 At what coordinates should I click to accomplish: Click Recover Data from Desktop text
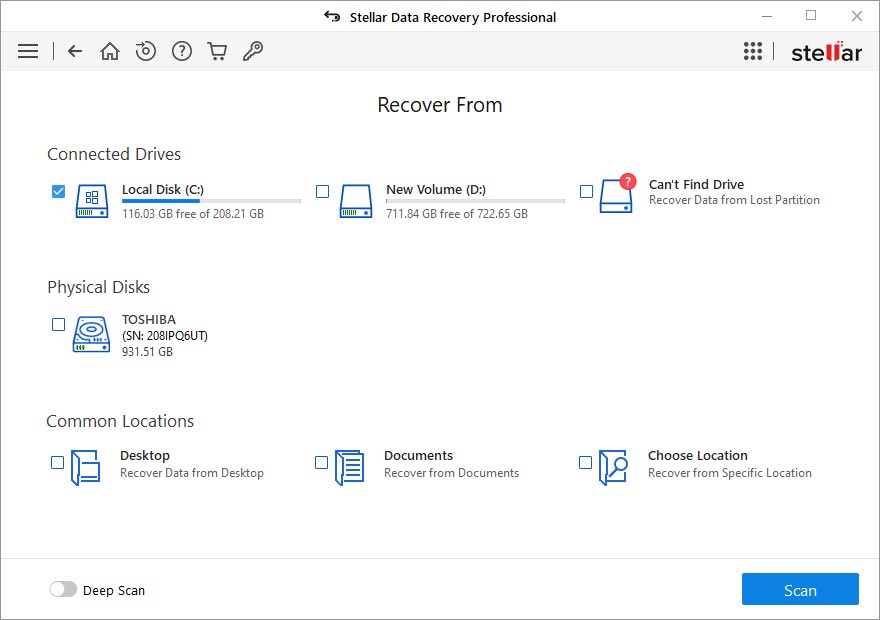click(192, 473)
